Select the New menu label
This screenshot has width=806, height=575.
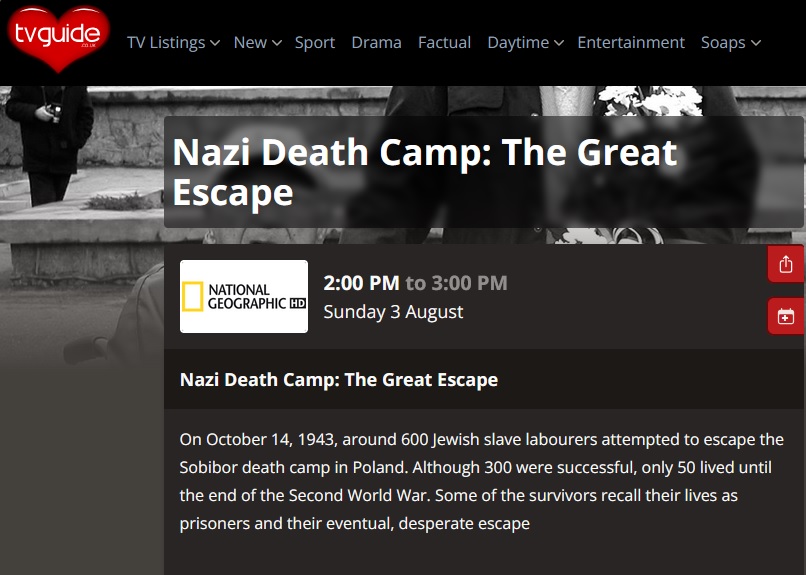pos(250,43)
